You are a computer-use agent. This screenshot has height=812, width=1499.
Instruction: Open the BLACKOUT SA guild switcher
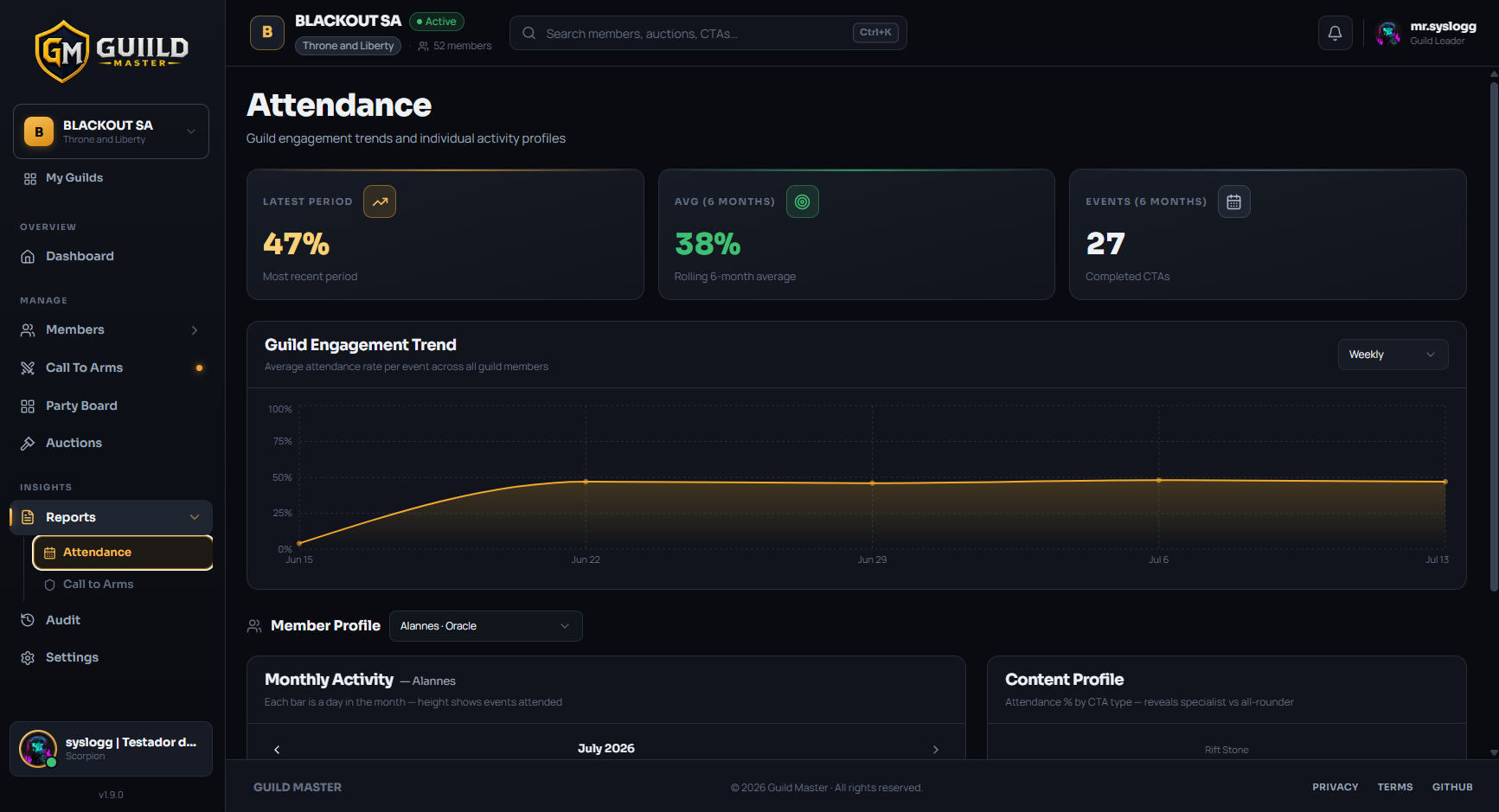(x=111, y=131)
